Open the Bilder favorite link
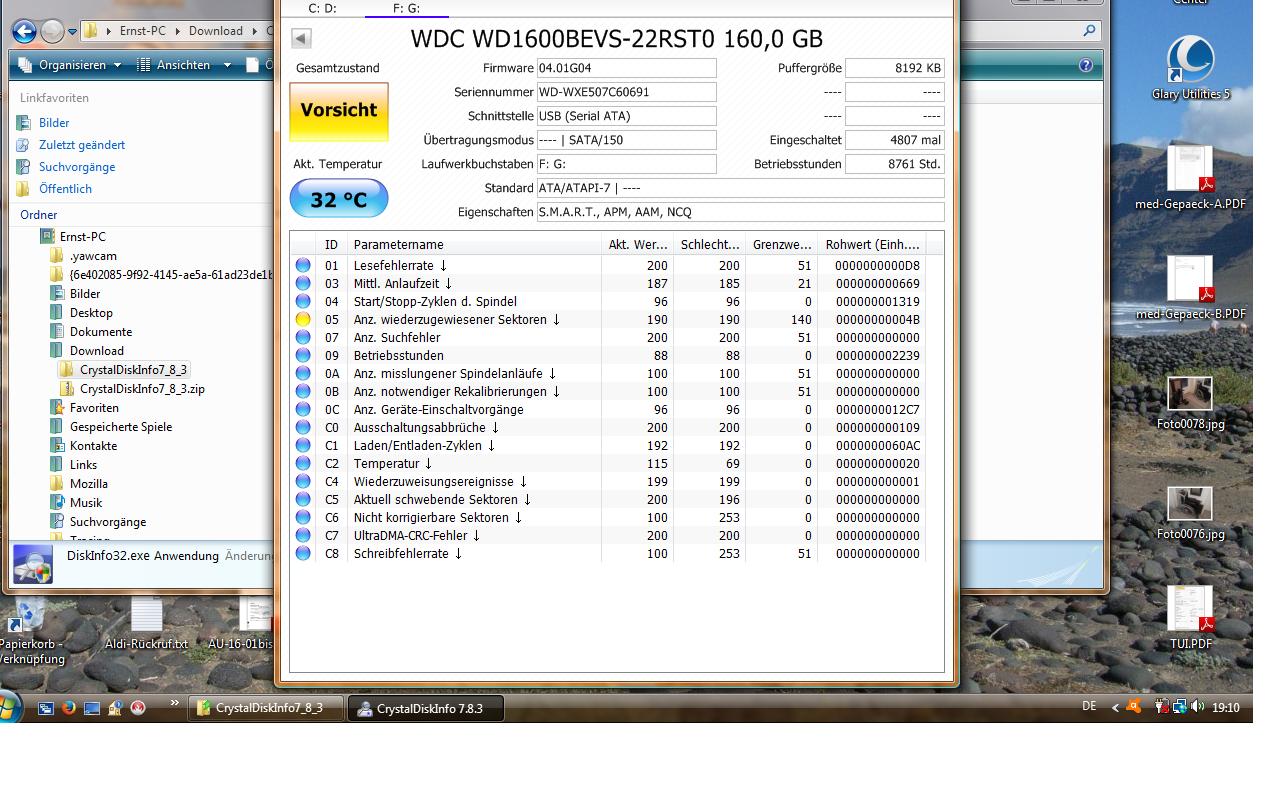 [54, 123]
